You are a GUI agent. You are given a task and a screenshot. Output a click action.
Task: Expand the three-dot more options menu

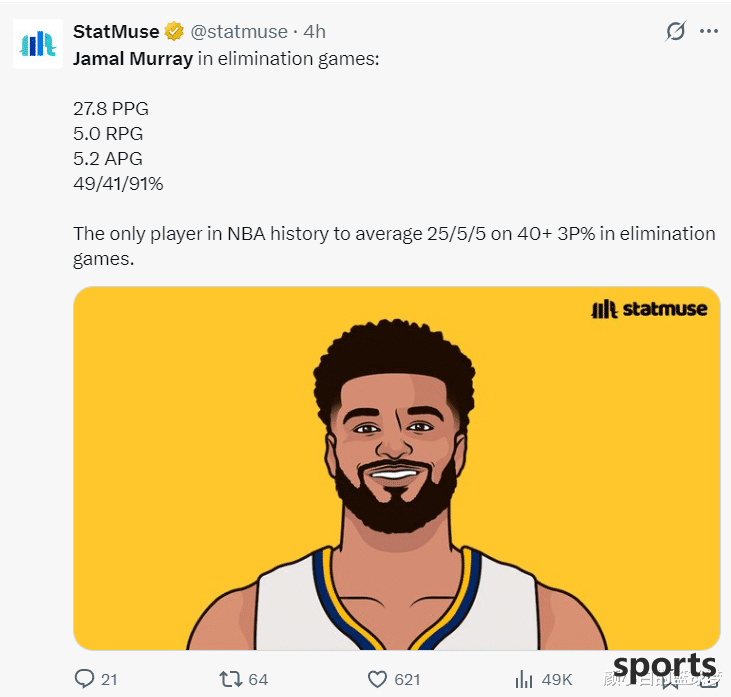coord(709,31)
